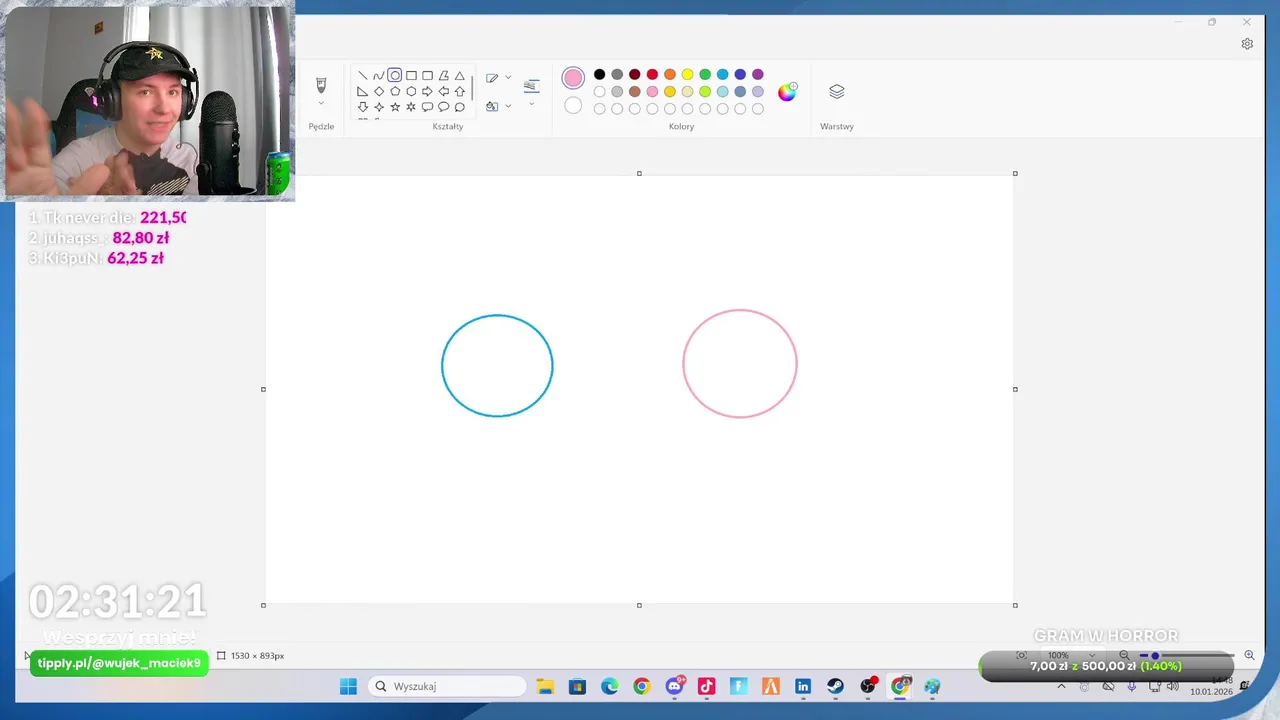
Task: Open TikTok from taskbar
Action: pos(706,686)
